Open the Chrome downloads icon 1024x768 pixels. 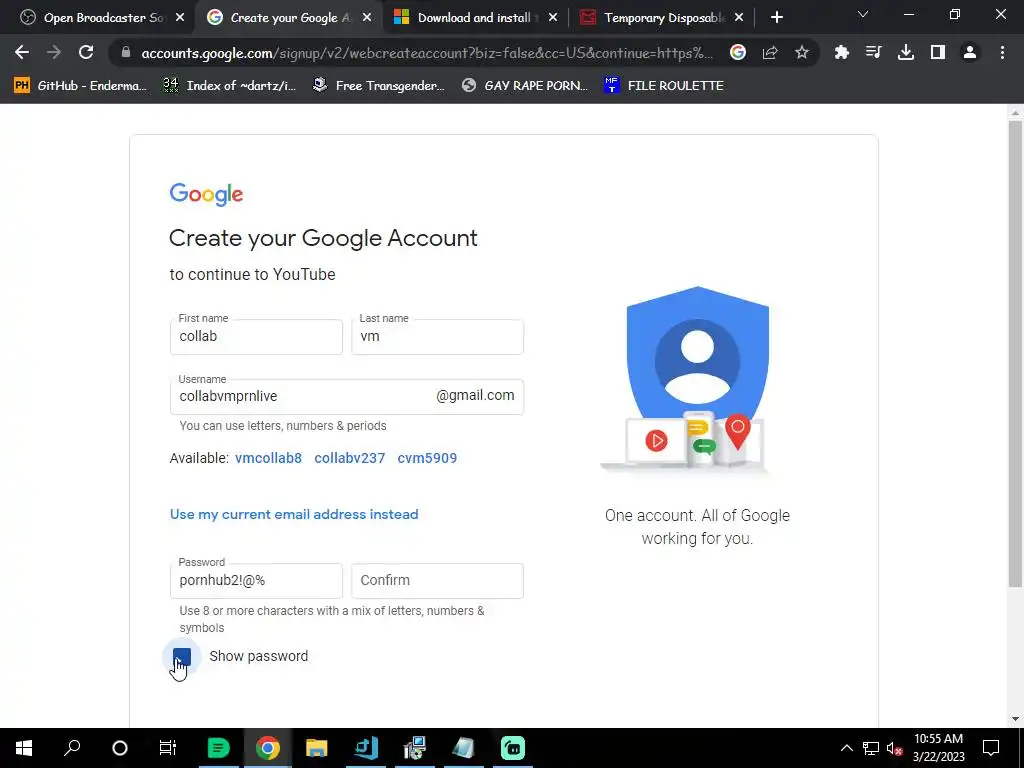click(906, 52)
